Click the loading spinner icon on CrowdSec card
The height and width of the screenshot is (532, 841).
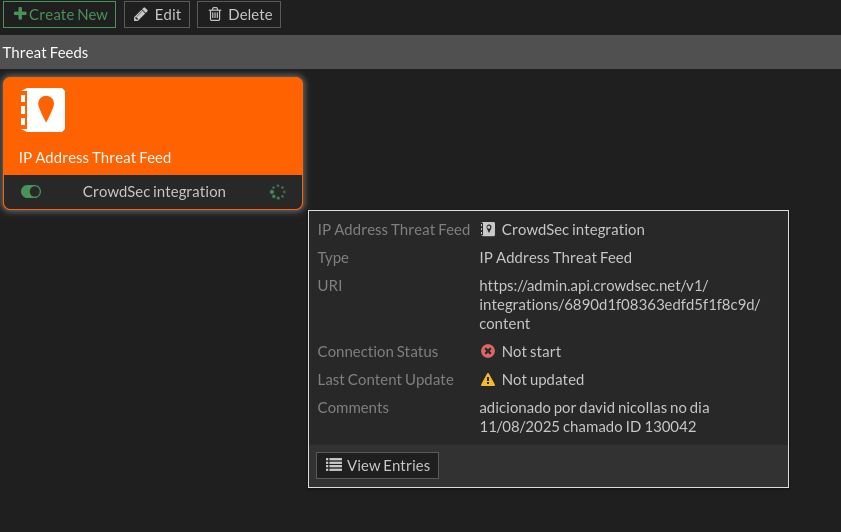277,192
